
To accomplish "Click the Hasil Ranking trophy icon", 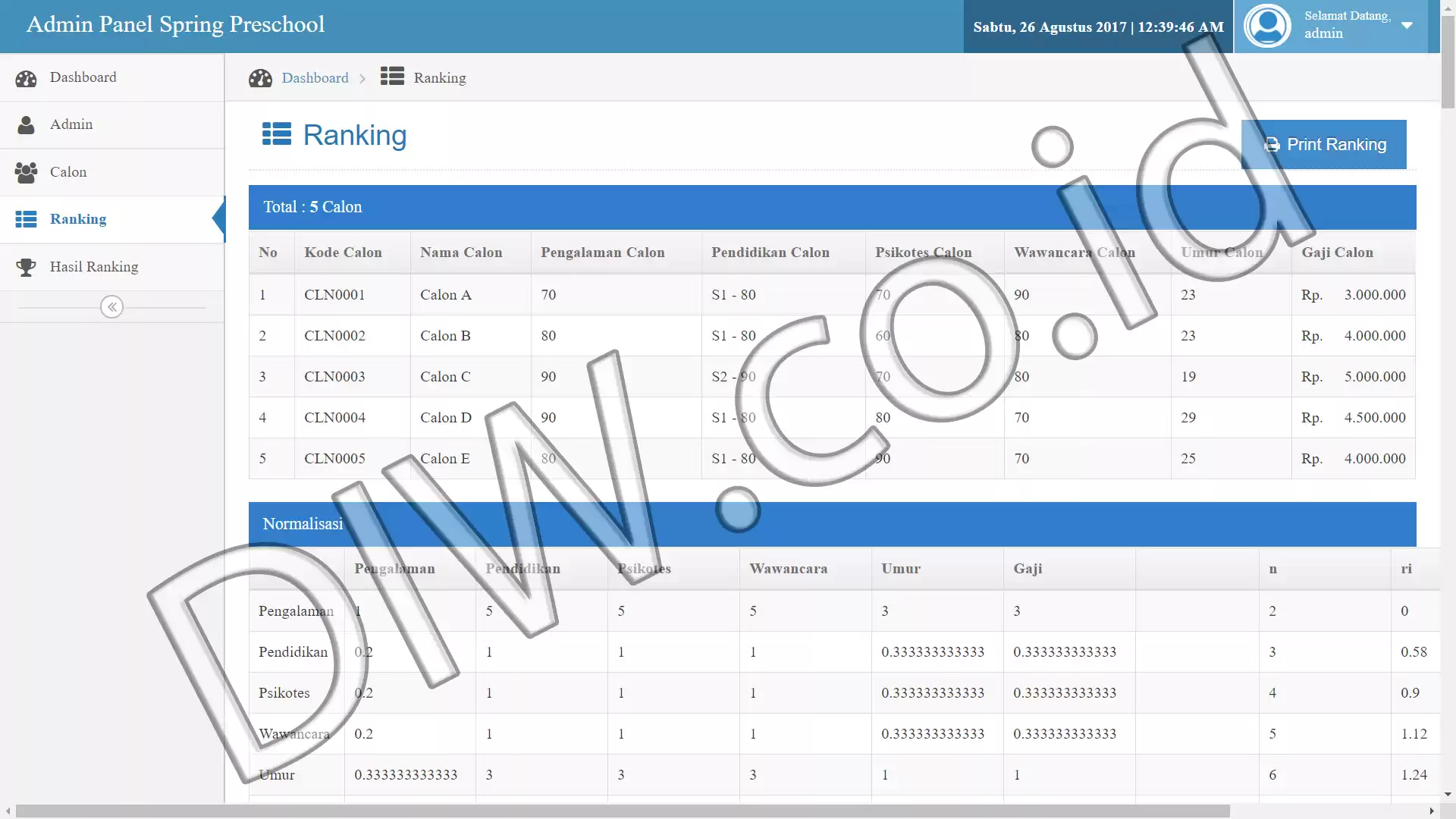I will (x=26, y=268).
